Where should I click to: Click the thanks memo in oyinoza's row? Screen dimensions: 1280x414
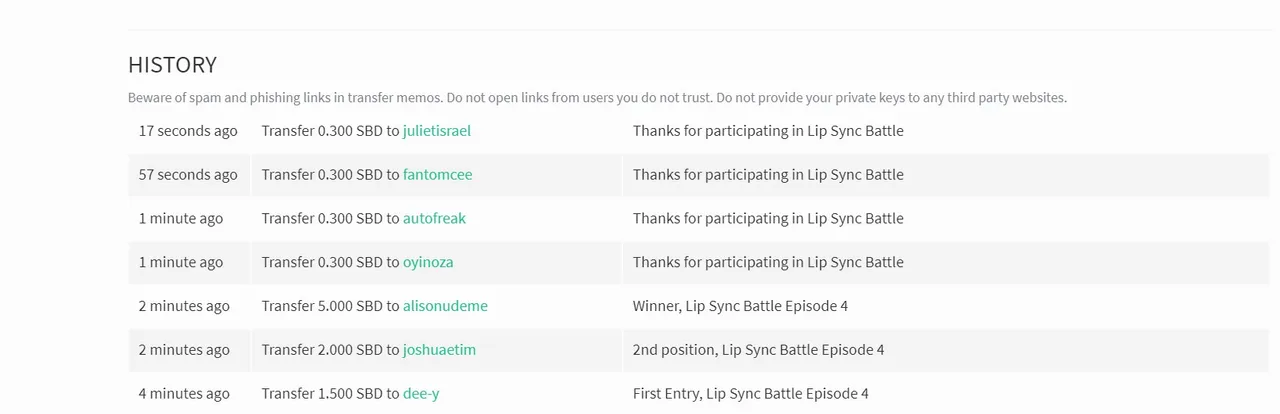768,263
